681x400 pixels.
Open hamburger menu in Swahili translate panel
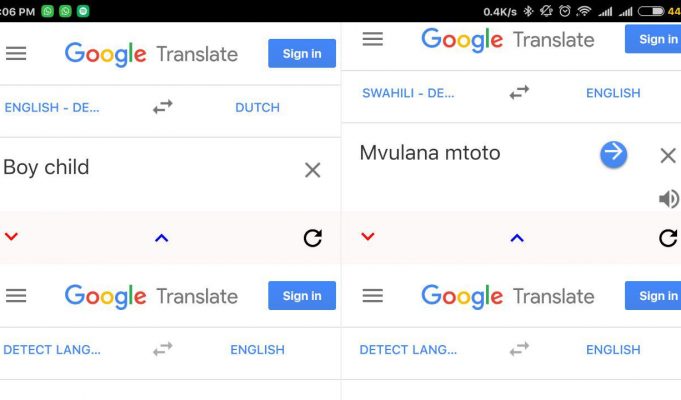click(373, 39)
